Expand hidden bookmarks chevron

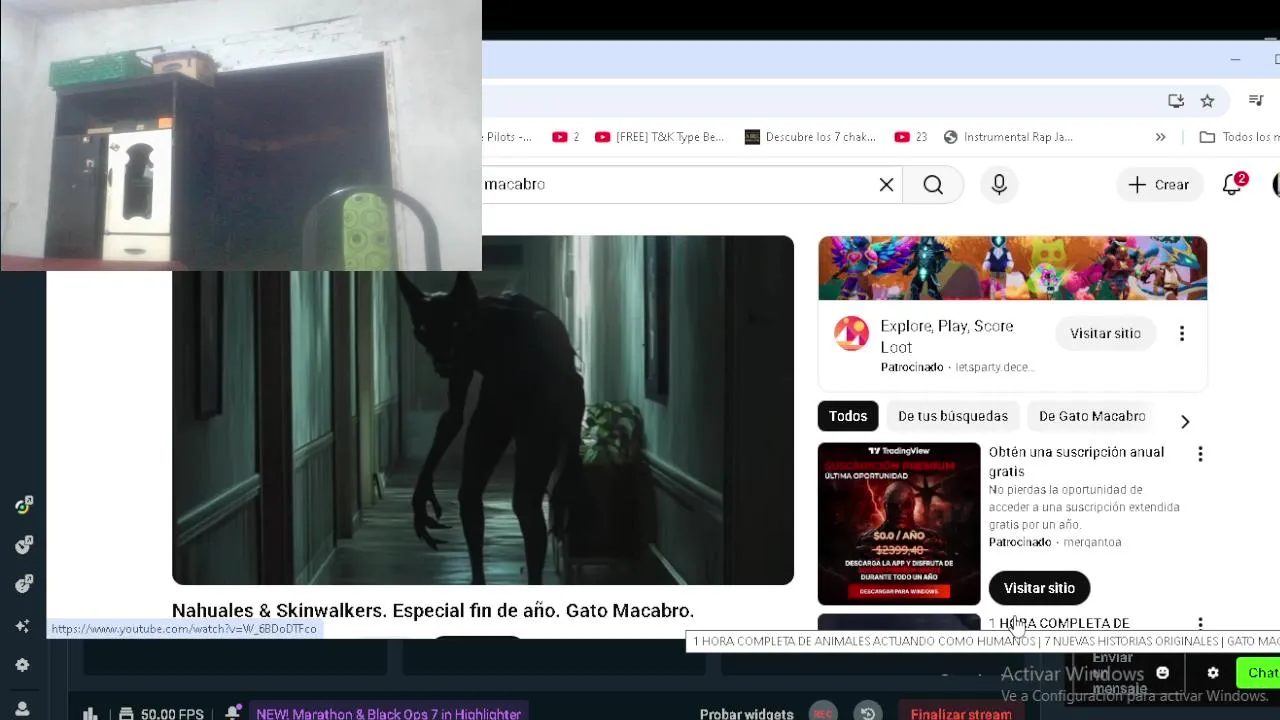[1160, 137]
